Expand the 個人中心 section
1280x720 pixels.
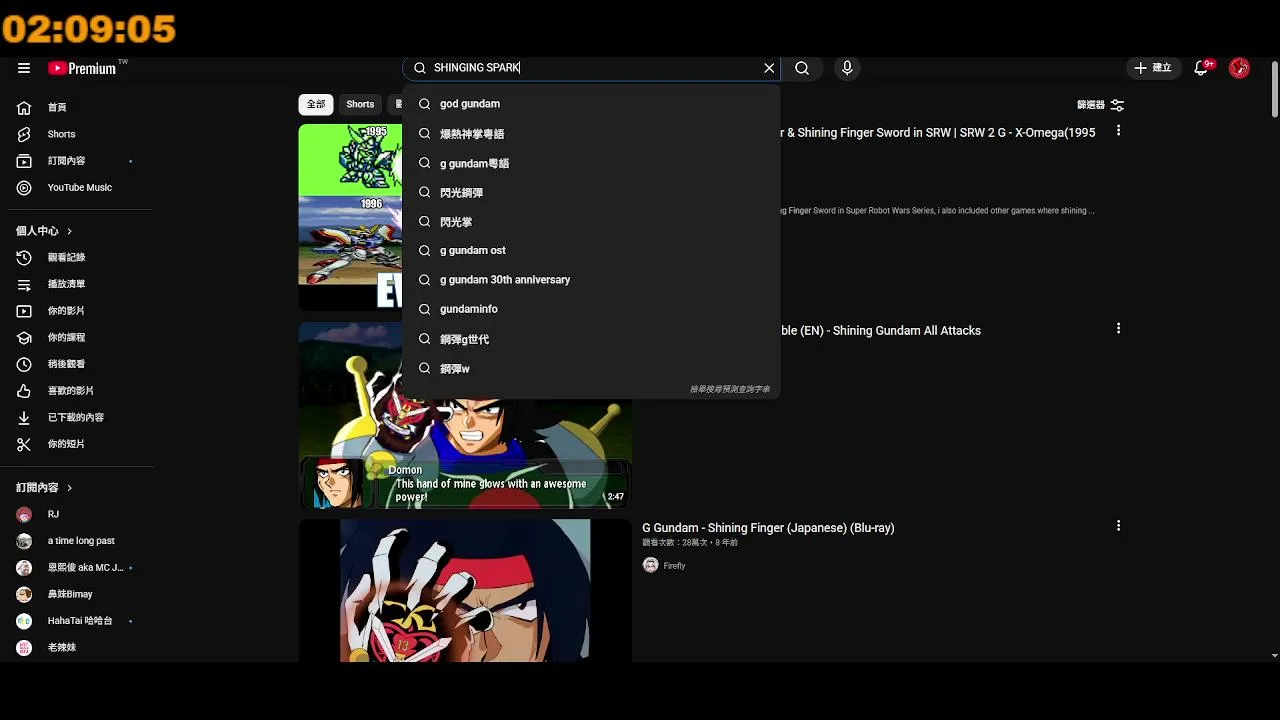[45, 231]
